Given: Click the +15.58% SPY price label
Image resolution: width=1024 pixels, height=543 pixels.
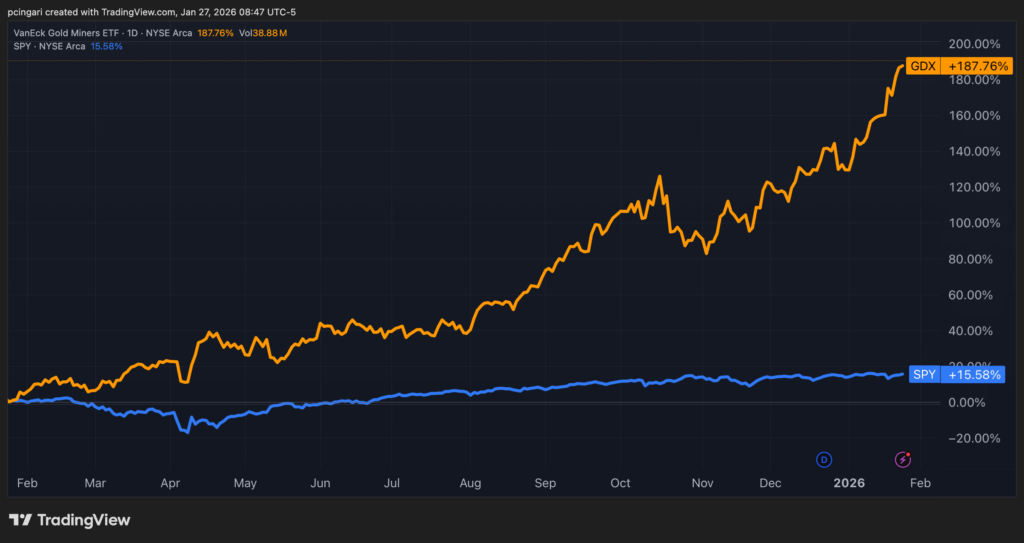Looking at the screenshot, I should (x=972, y=374).
